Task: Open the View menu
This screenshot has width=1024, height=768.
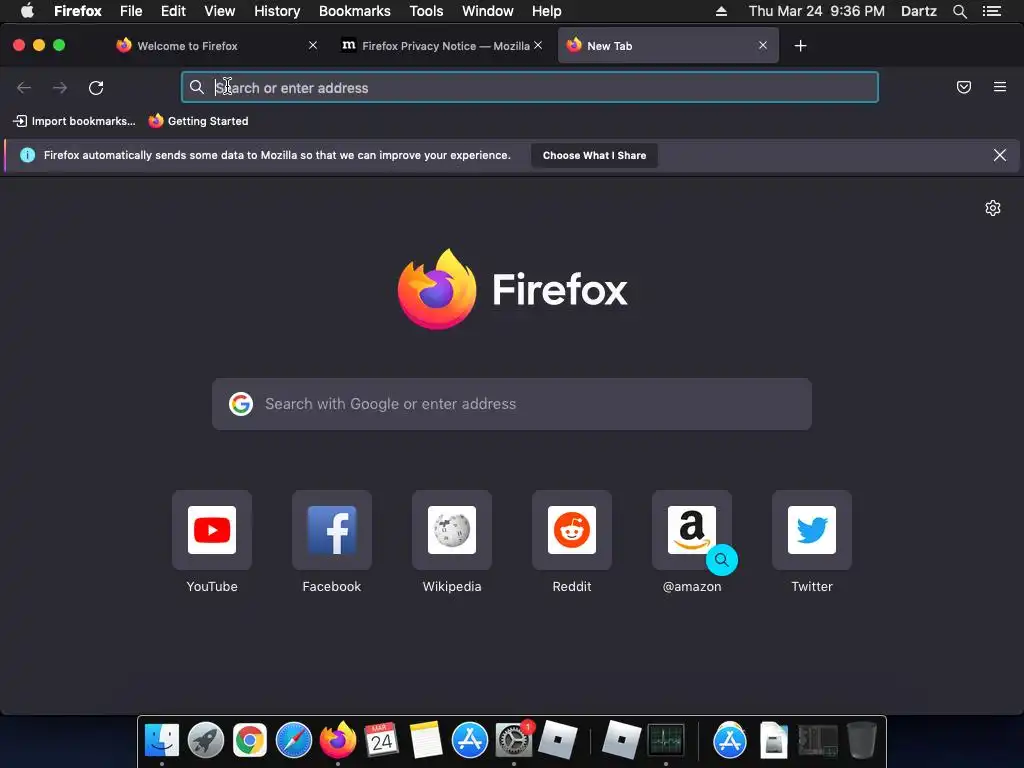Action: click(x=219, y=11)
